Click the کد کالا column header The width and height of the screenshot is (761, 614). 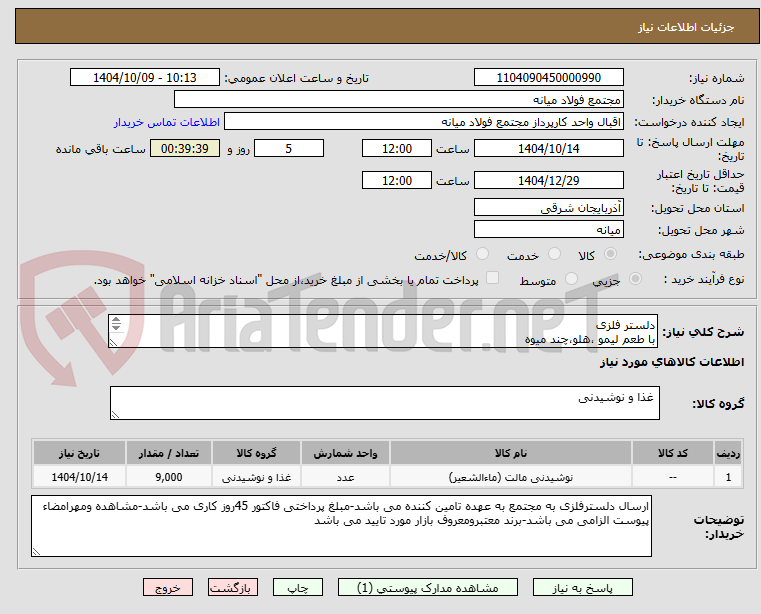click(x=673, y=453)
